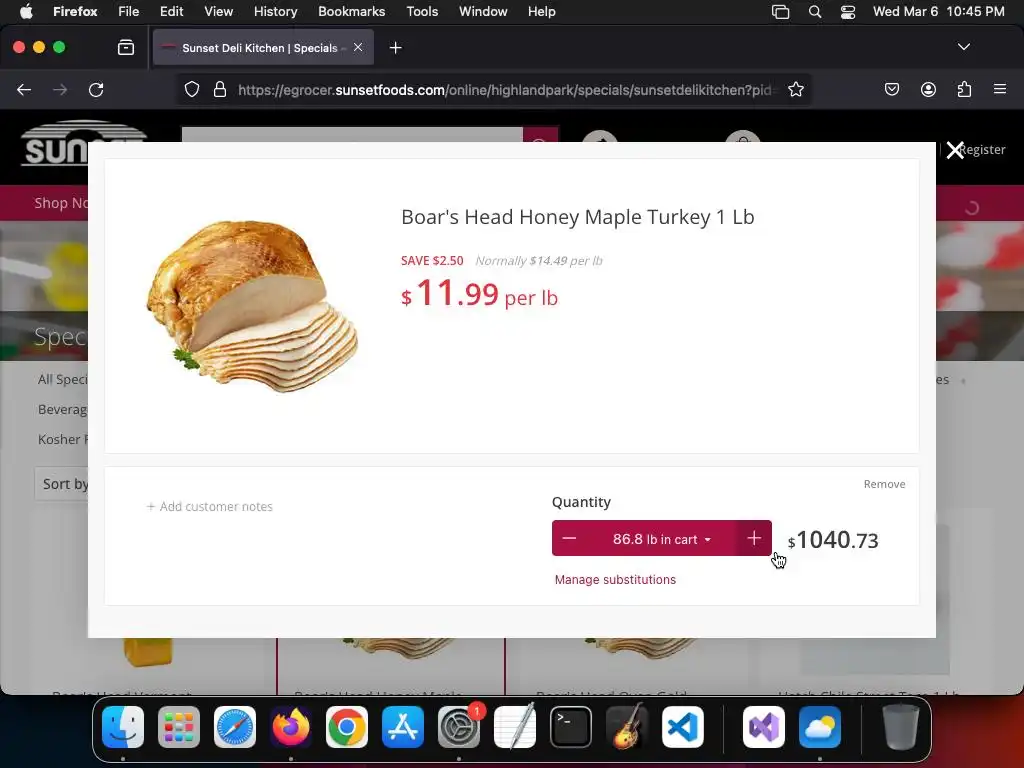Bookmark this page with the star icon
Image resolution: width=1024 pixels, height=768 pixels.
coord(795,89)
